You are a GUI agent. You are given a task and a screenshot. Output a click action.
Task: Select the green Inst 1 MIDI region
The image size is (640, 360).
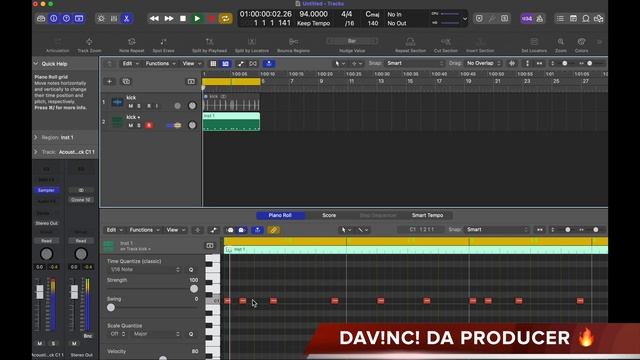pyautogui.click(x=231, y=122)
